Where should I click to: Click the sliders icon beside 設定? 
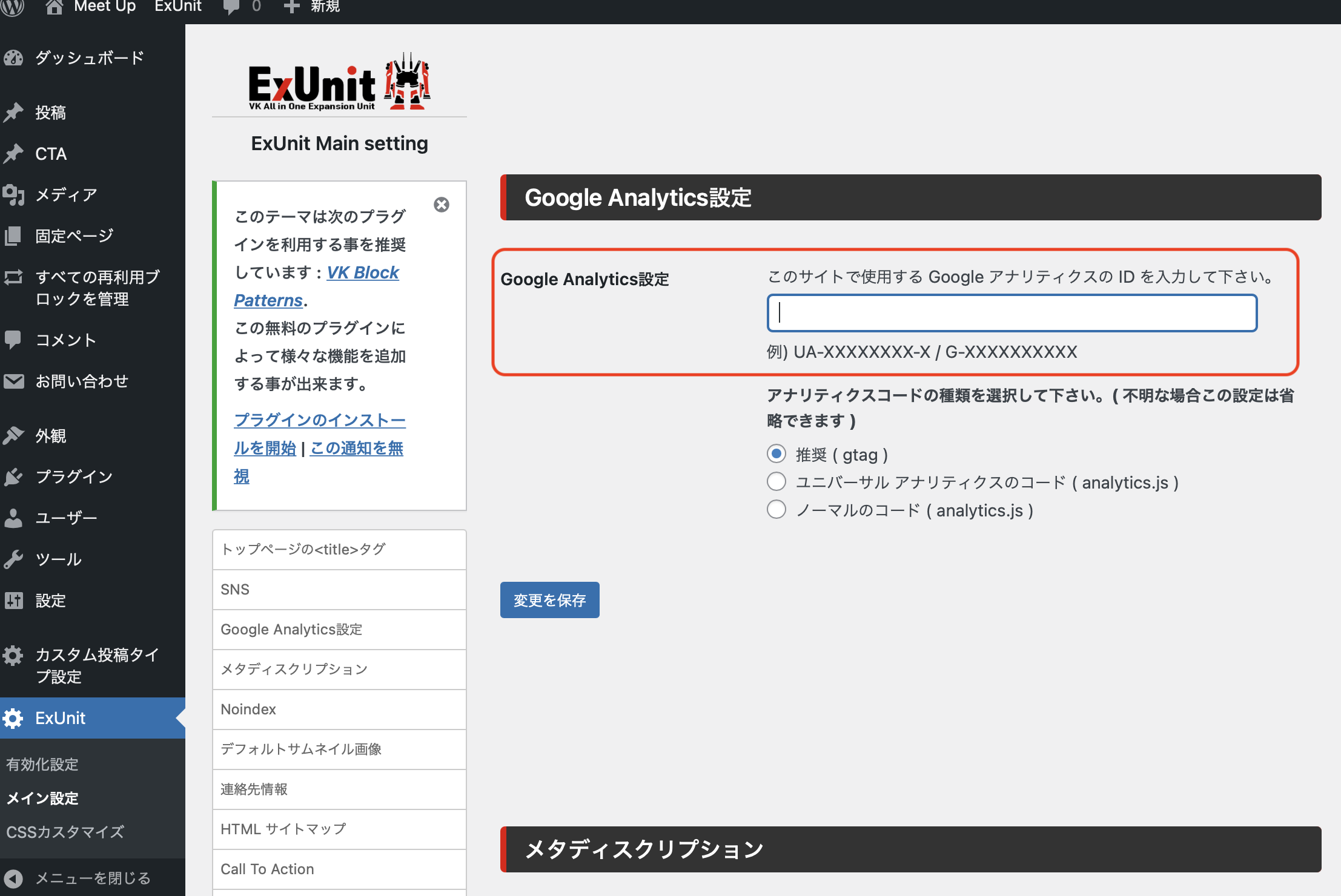[13, 601]
